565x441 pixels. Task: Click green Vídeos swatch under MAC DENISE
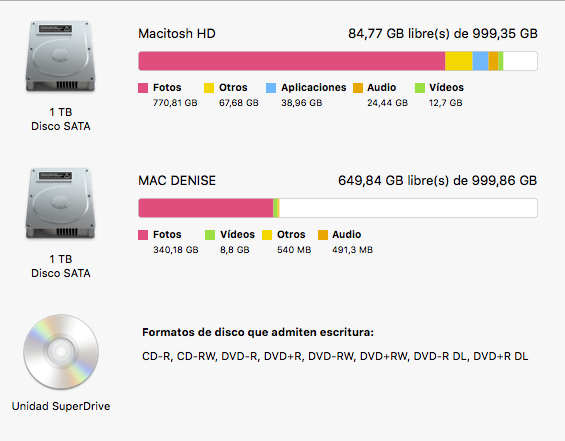pyautogui.click(x=210, y=235)
